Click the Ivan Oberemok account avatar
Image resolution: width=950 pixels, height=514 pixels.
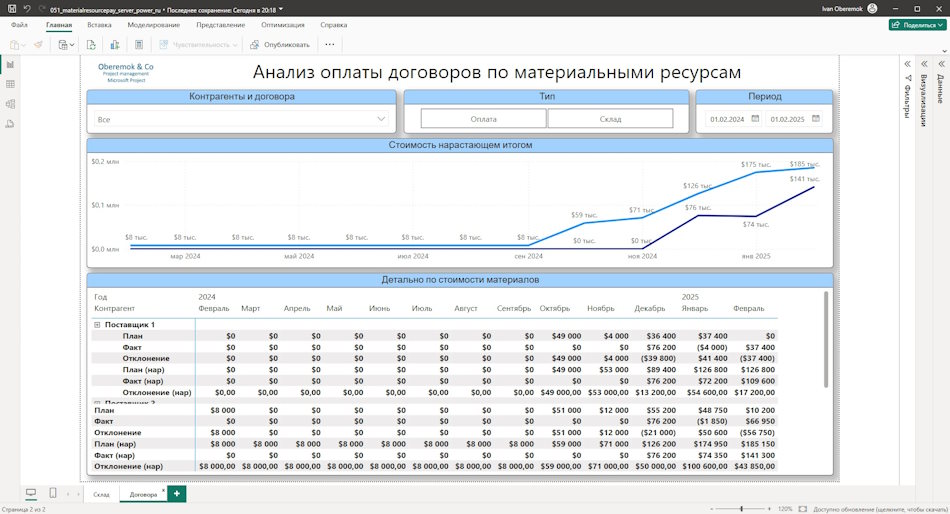(872, 8)
